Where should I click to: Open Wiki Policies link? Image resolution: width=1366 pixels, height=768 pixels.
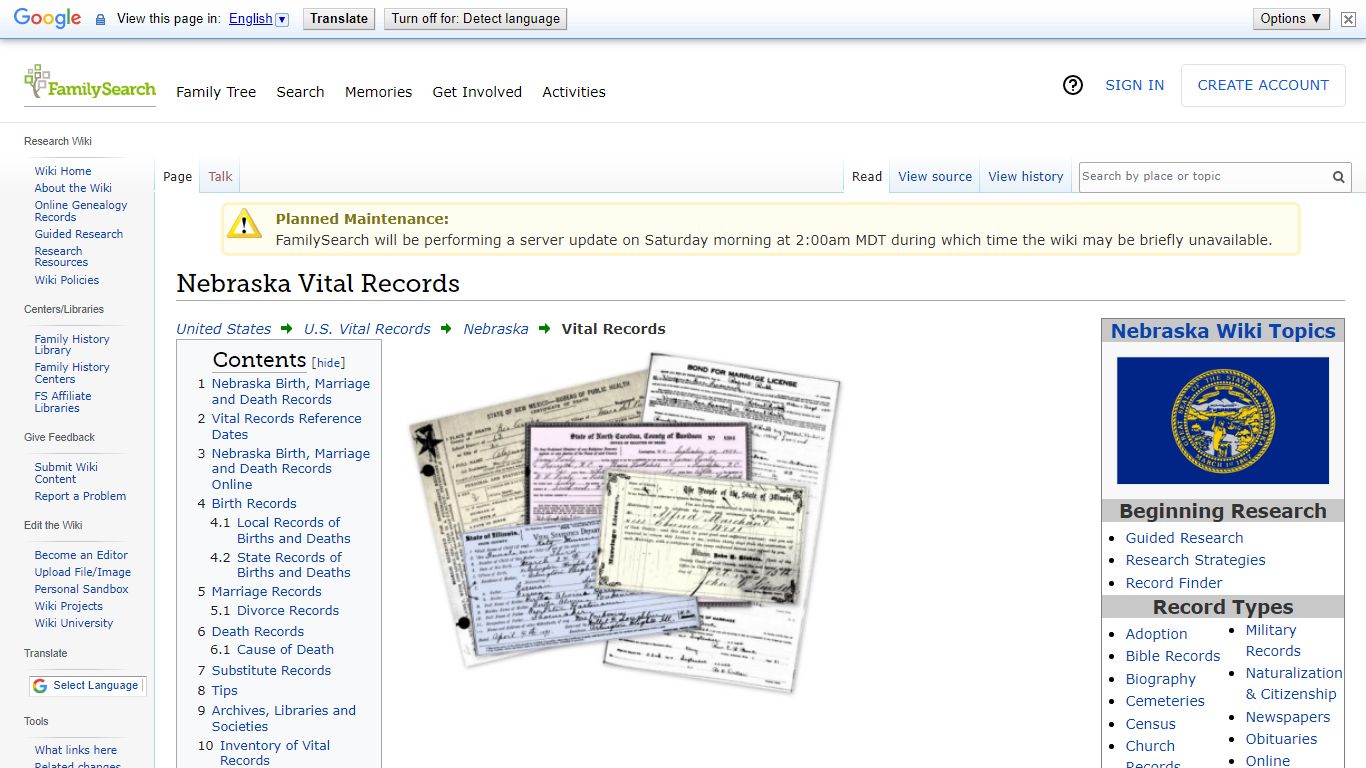(67, 280)
